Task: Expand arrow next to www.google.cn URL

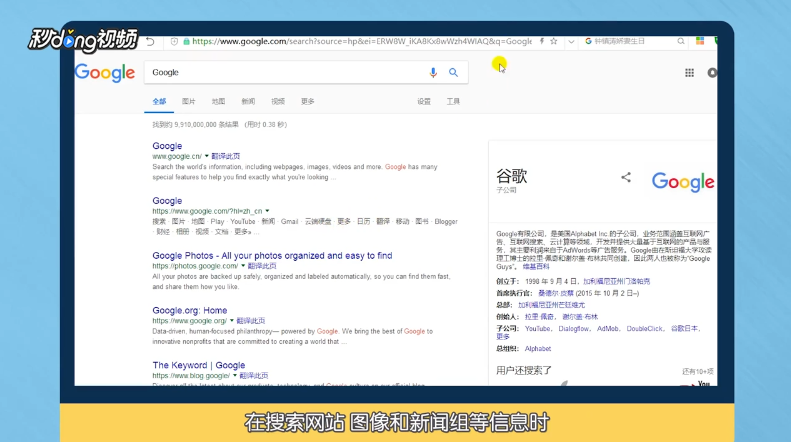Action: pyautogui.click(x=206, y=156)
